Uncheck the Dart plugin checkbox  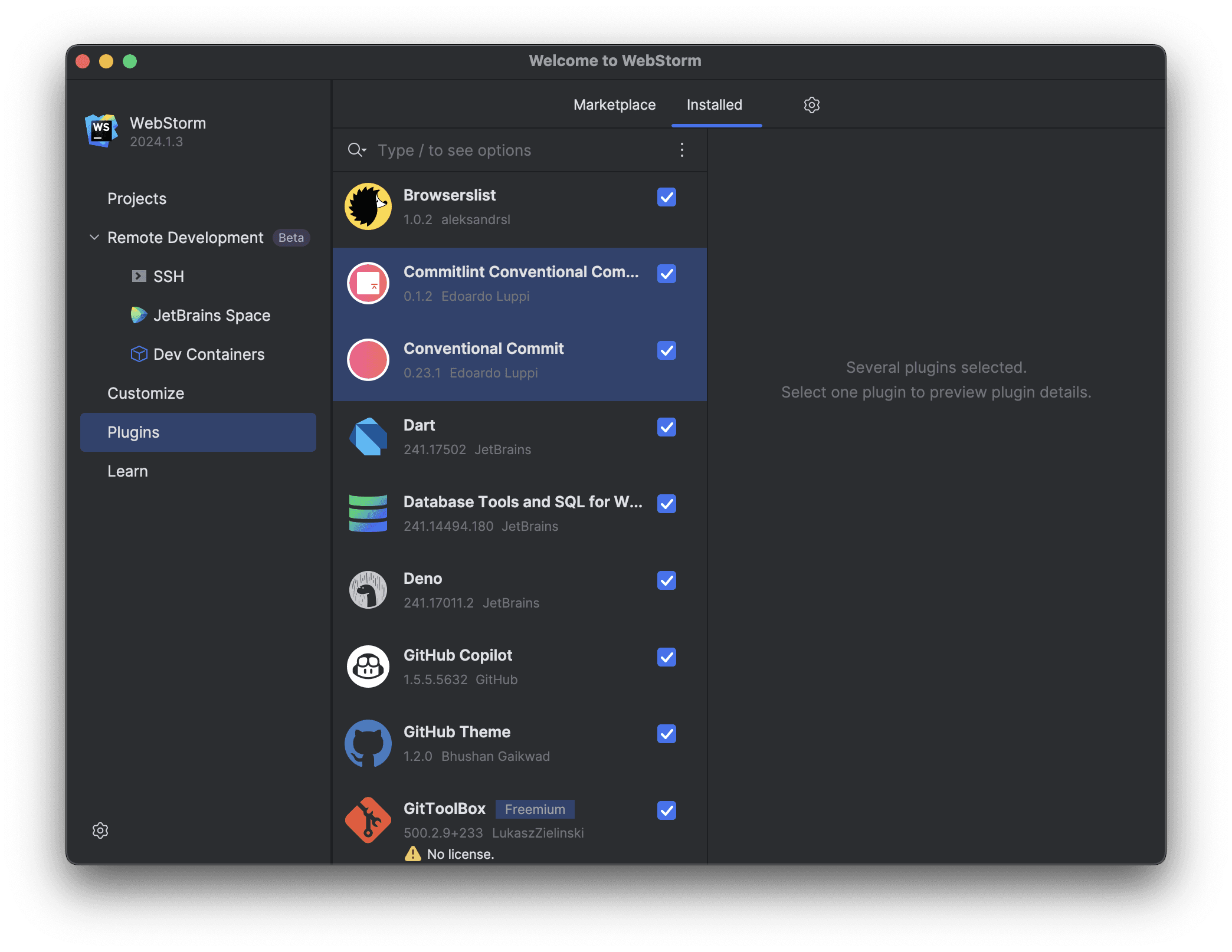(666, 427)
